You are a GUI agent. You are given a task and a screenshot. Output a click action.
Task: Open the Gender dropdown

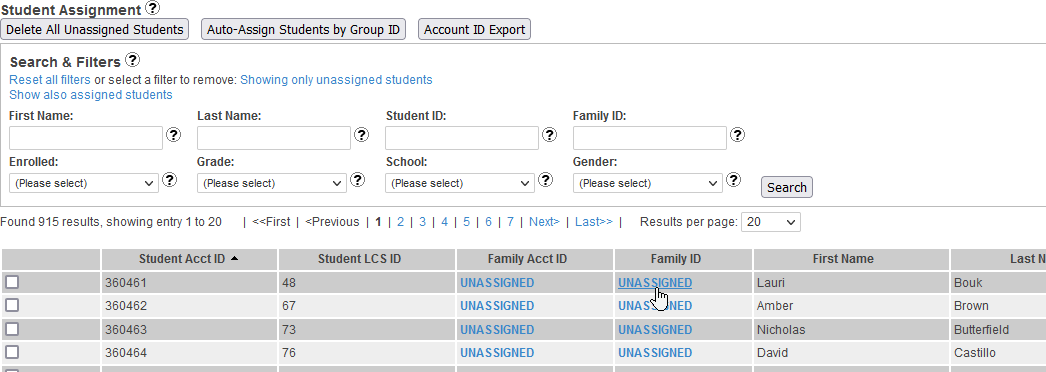coord(648,183)
